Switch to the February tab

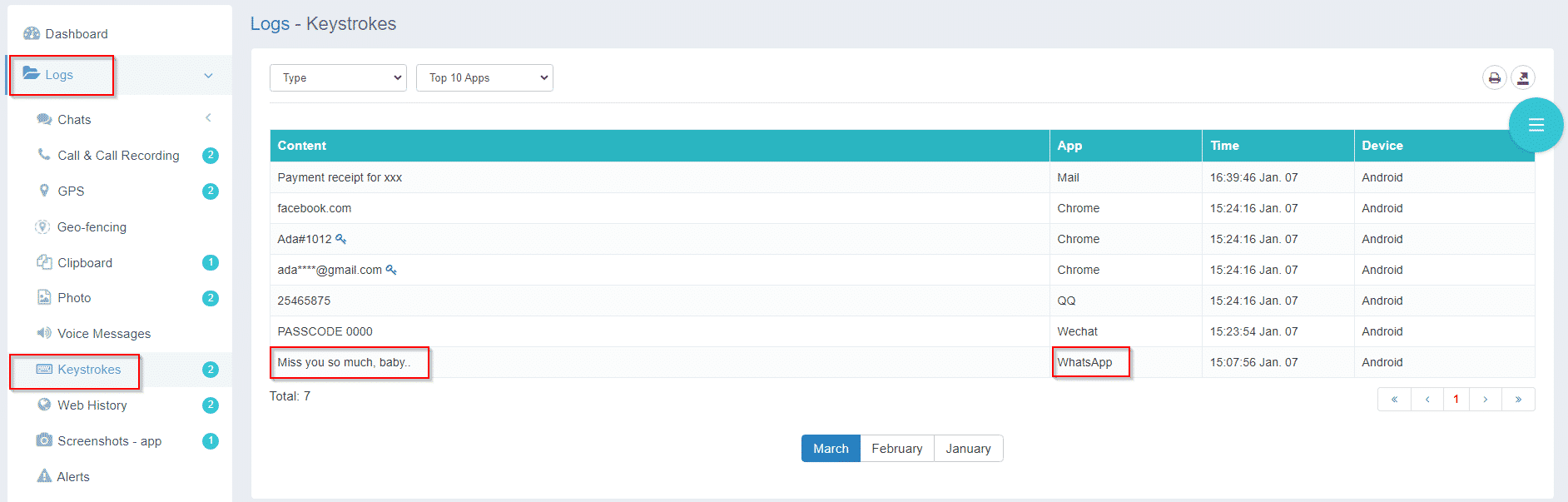(x=896, y=449)
